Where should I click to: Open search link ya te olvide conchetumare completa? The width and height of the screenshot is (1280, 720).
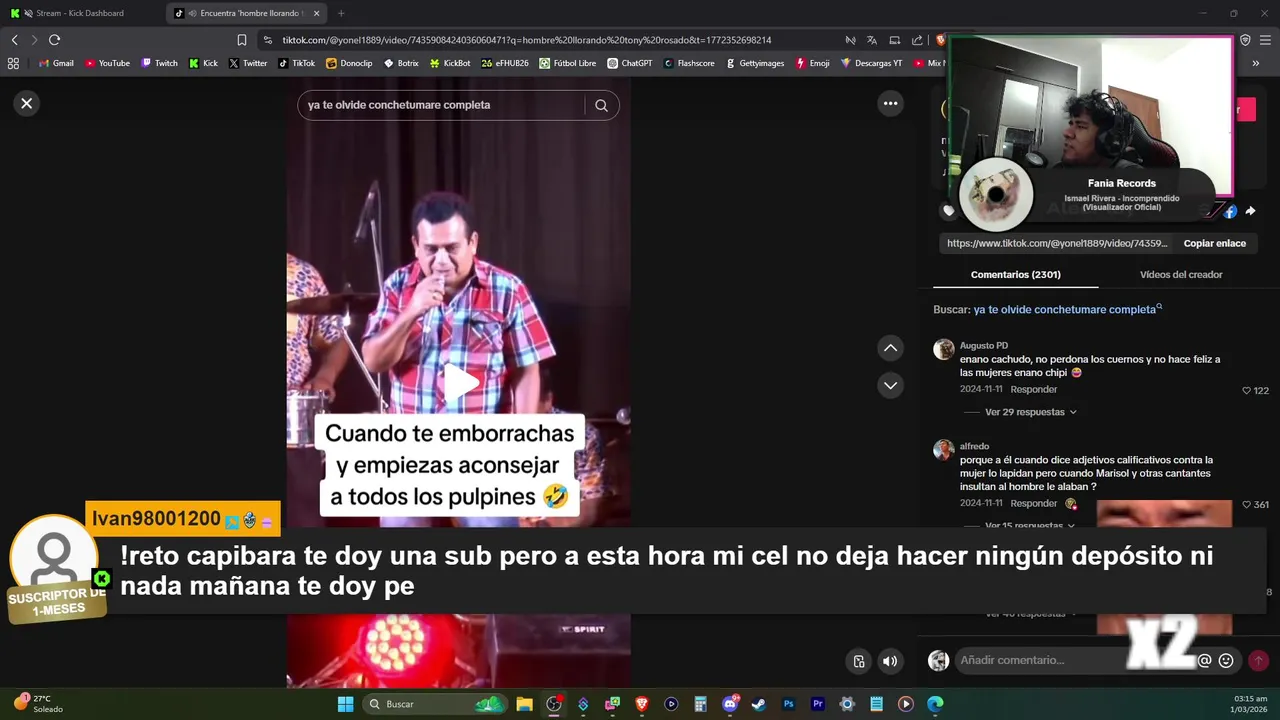click(x=1068, y=309)
